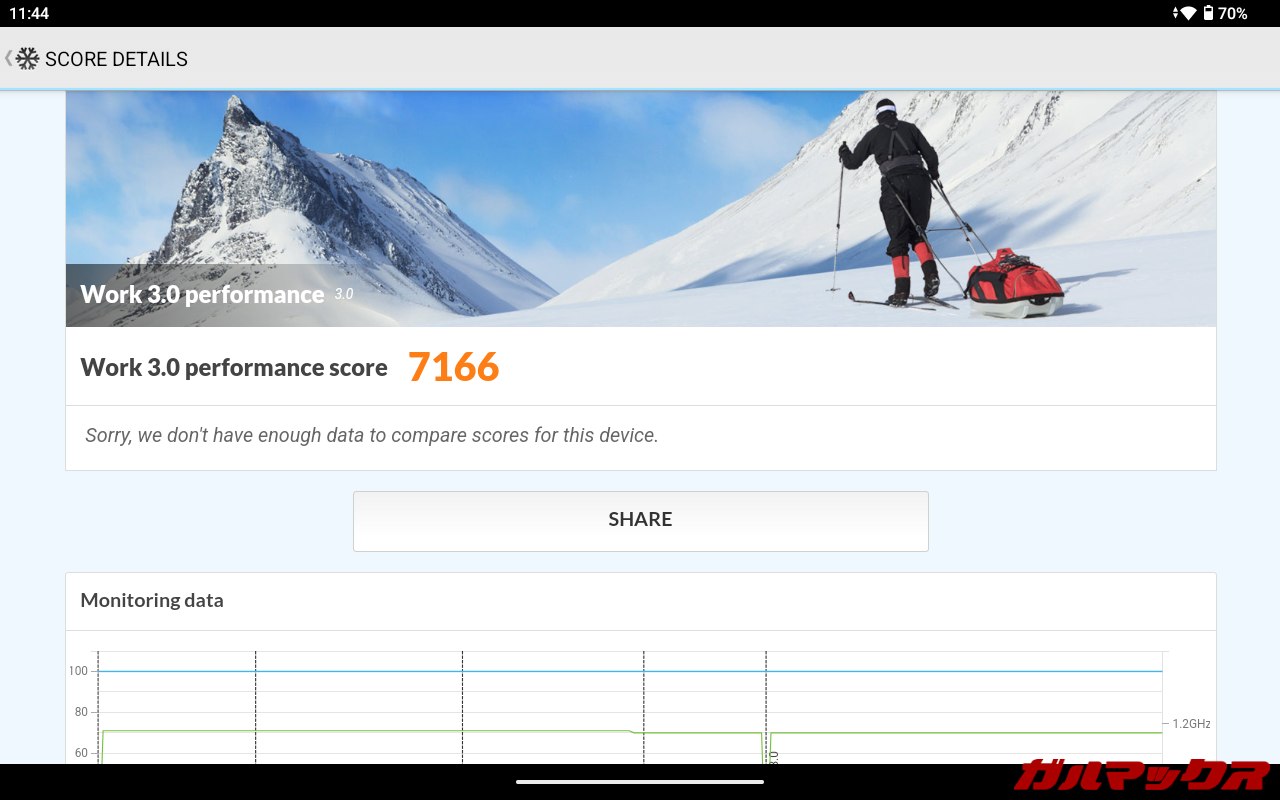The height and width of the screenshot is (800, 1280).
Task: Click the SCORE DETAILS header title
Action: (x=116, y=59)
